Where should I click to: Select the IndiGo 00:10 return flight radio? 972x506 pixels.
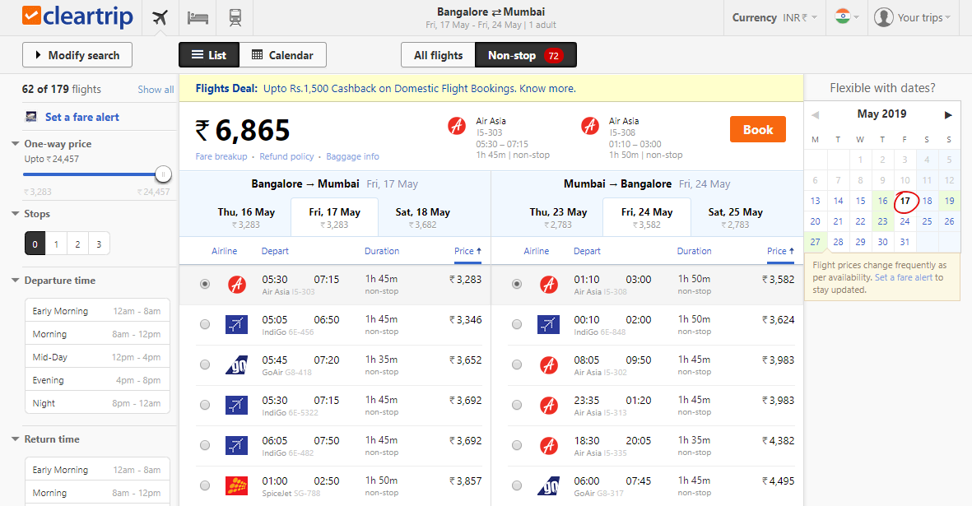click(x=517, y=324)
